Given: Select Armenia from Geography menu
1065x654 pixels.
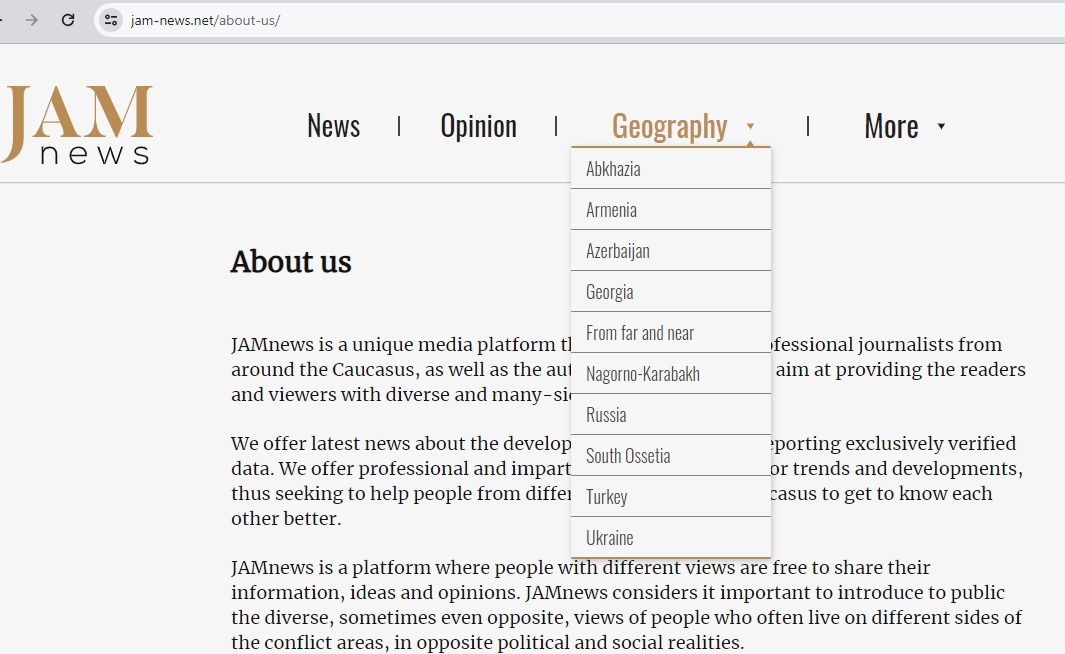Looking at the screenshot, I should (x=611, y=210).
